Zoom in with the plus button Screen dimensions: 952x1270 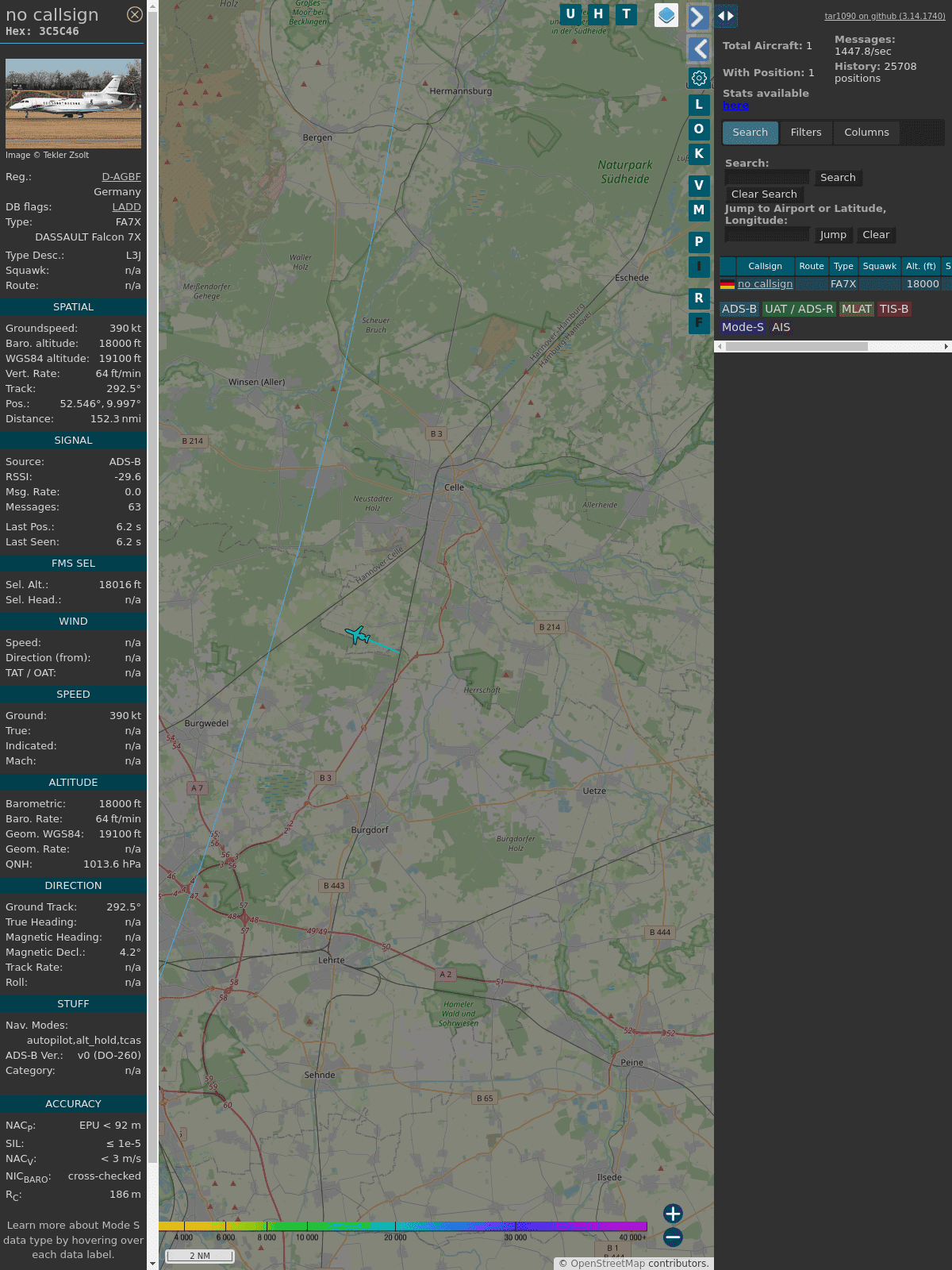click(673, 1214)
